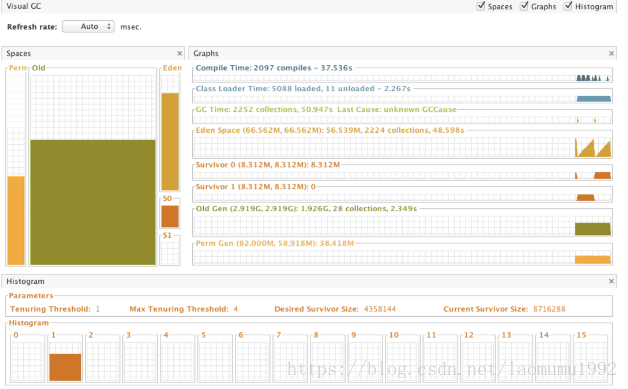
Task: Click the Eden Space sawtooth graph
Action: point(592,148)
